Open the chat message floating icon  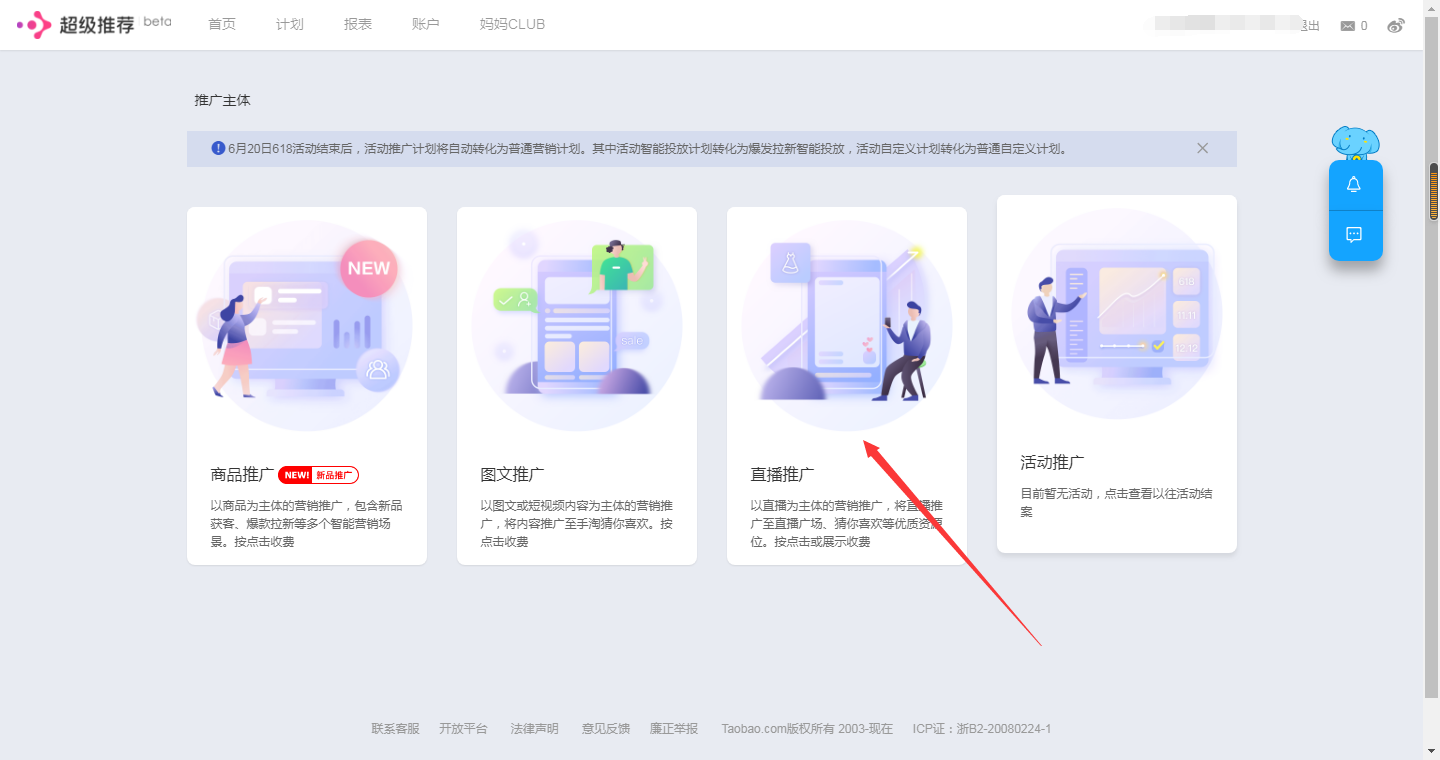(x=1354, y=235)
